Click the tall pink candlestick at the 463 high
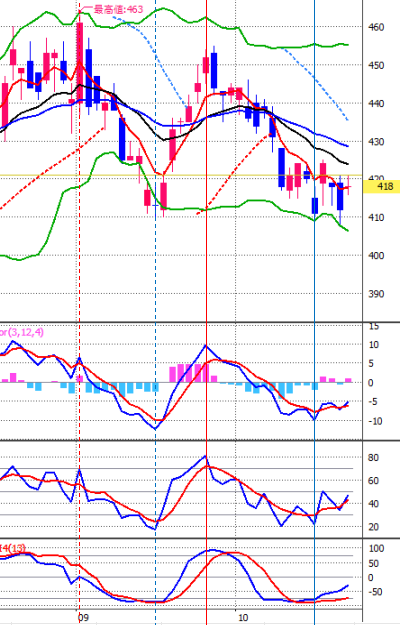The width and height of the screenshot is (400, 625). [80, 62]
